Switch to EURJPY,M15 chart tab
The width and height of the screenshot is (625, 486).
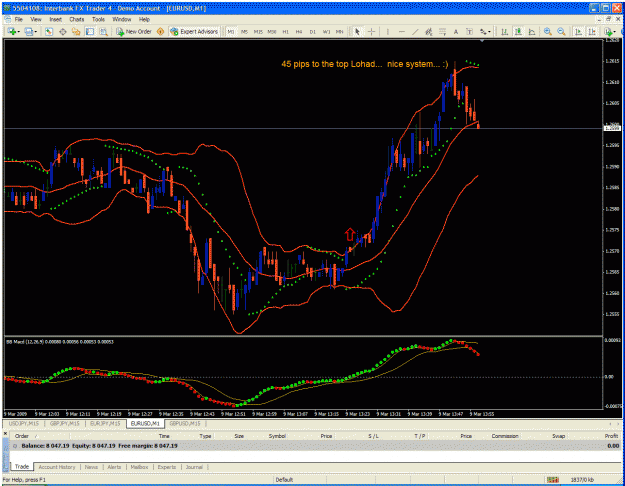pyautogui.click(x=105, y=423)
